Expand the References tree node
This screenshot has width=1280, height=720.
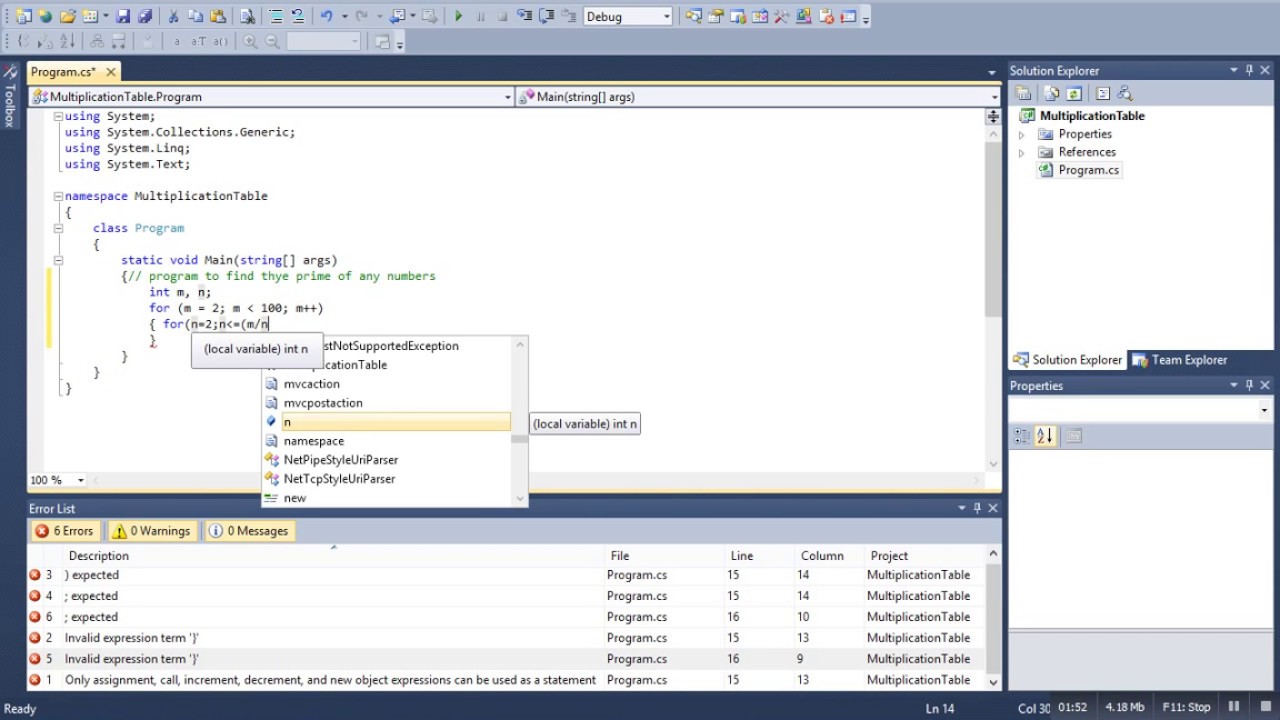coord(1021,153)
